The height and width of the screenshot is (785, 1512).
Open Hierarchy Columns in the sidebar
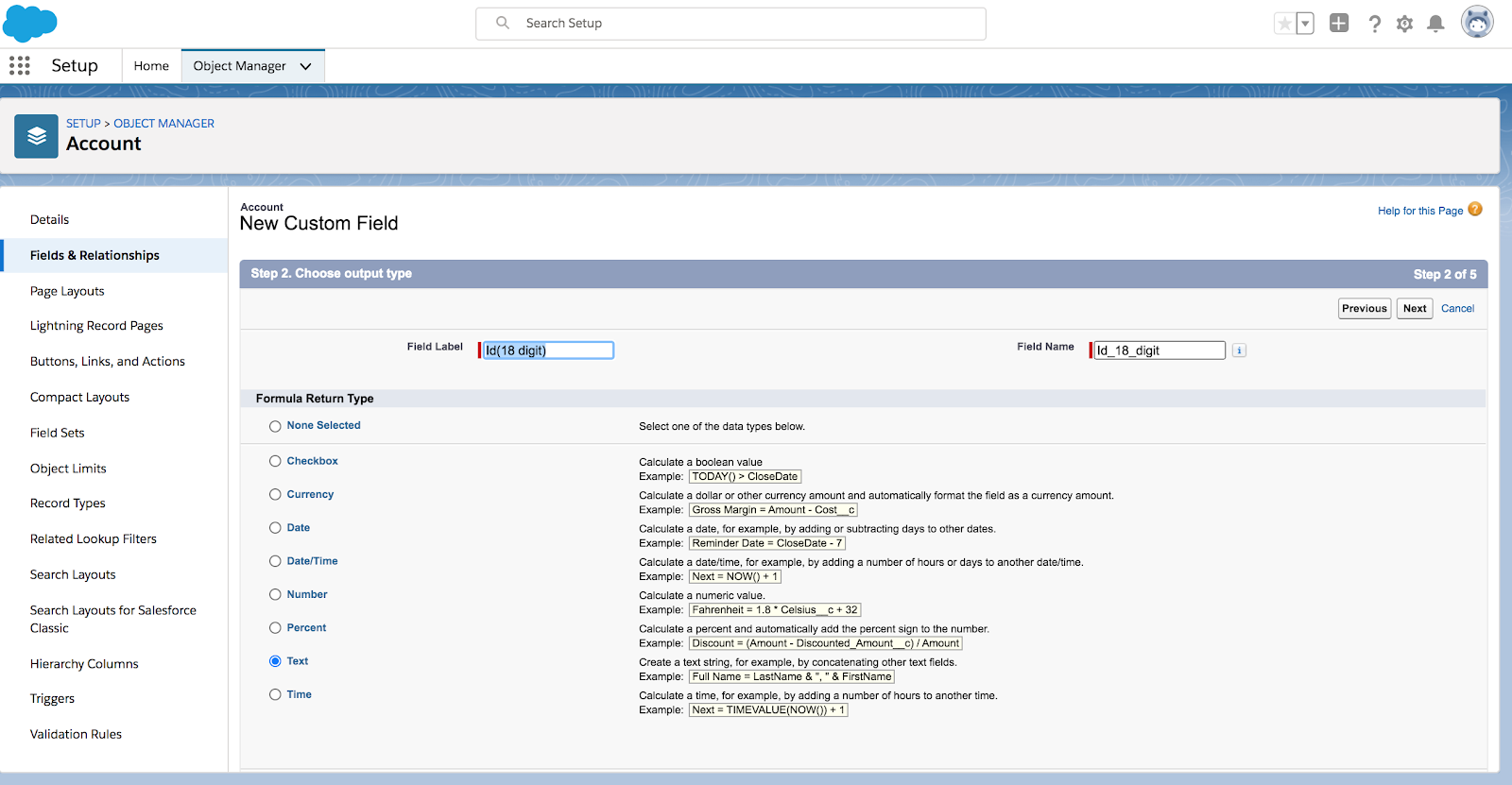(x=84, y=664)
